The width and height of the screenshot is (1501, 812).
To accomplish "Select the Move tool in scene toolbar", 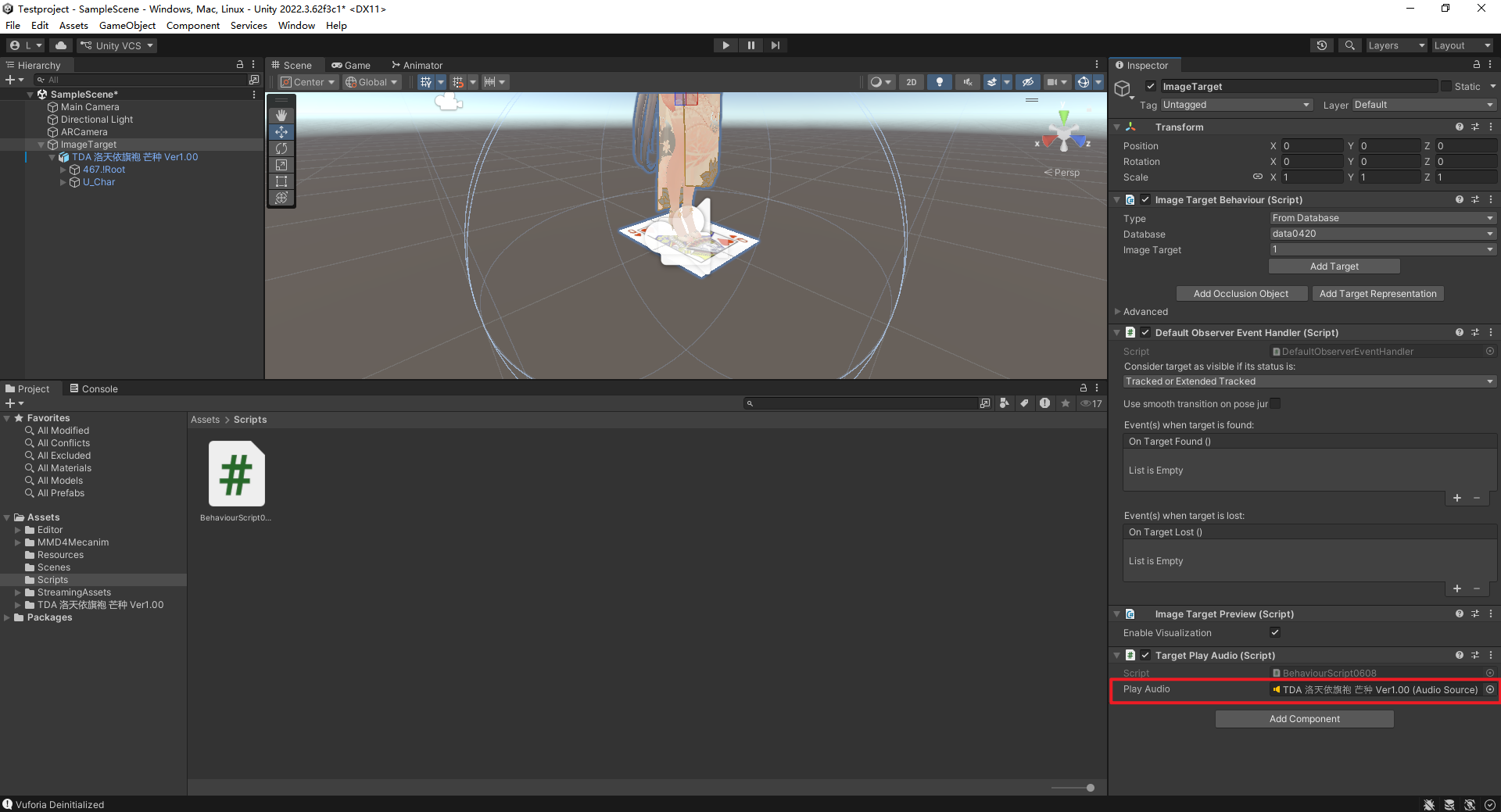I will coord(281,132).
